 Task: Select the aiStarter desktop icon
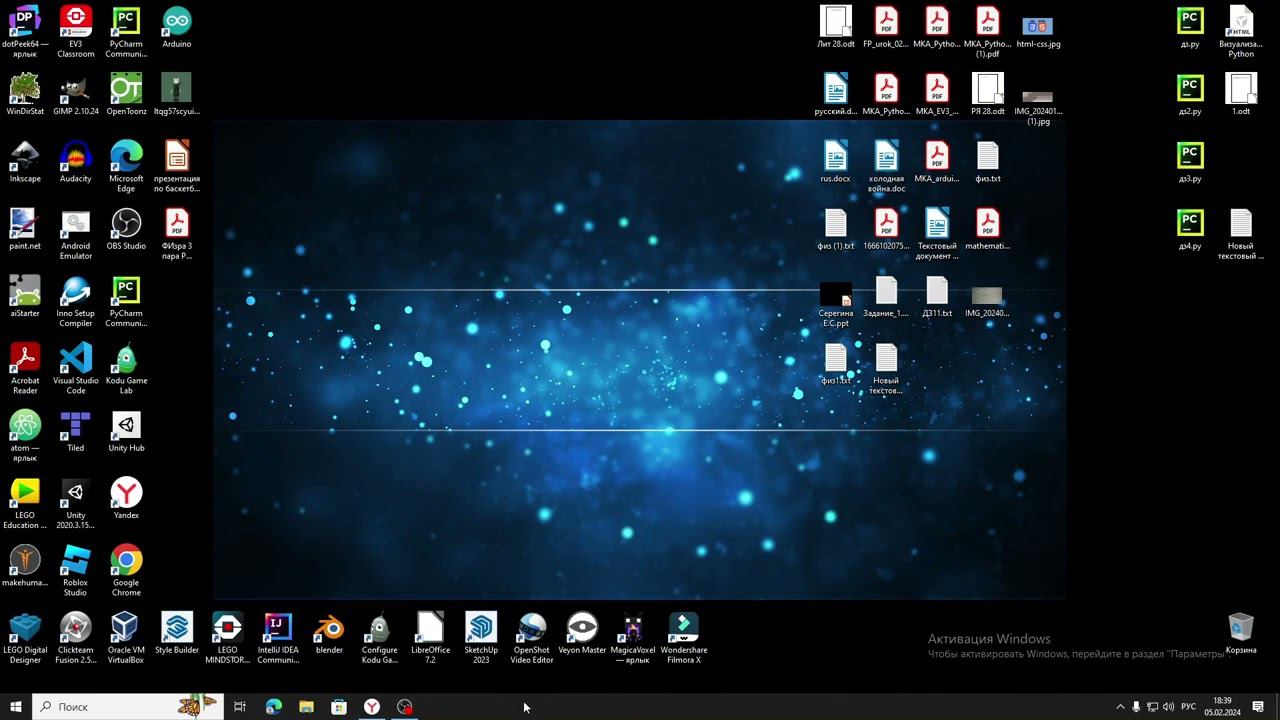pos(25,295)
